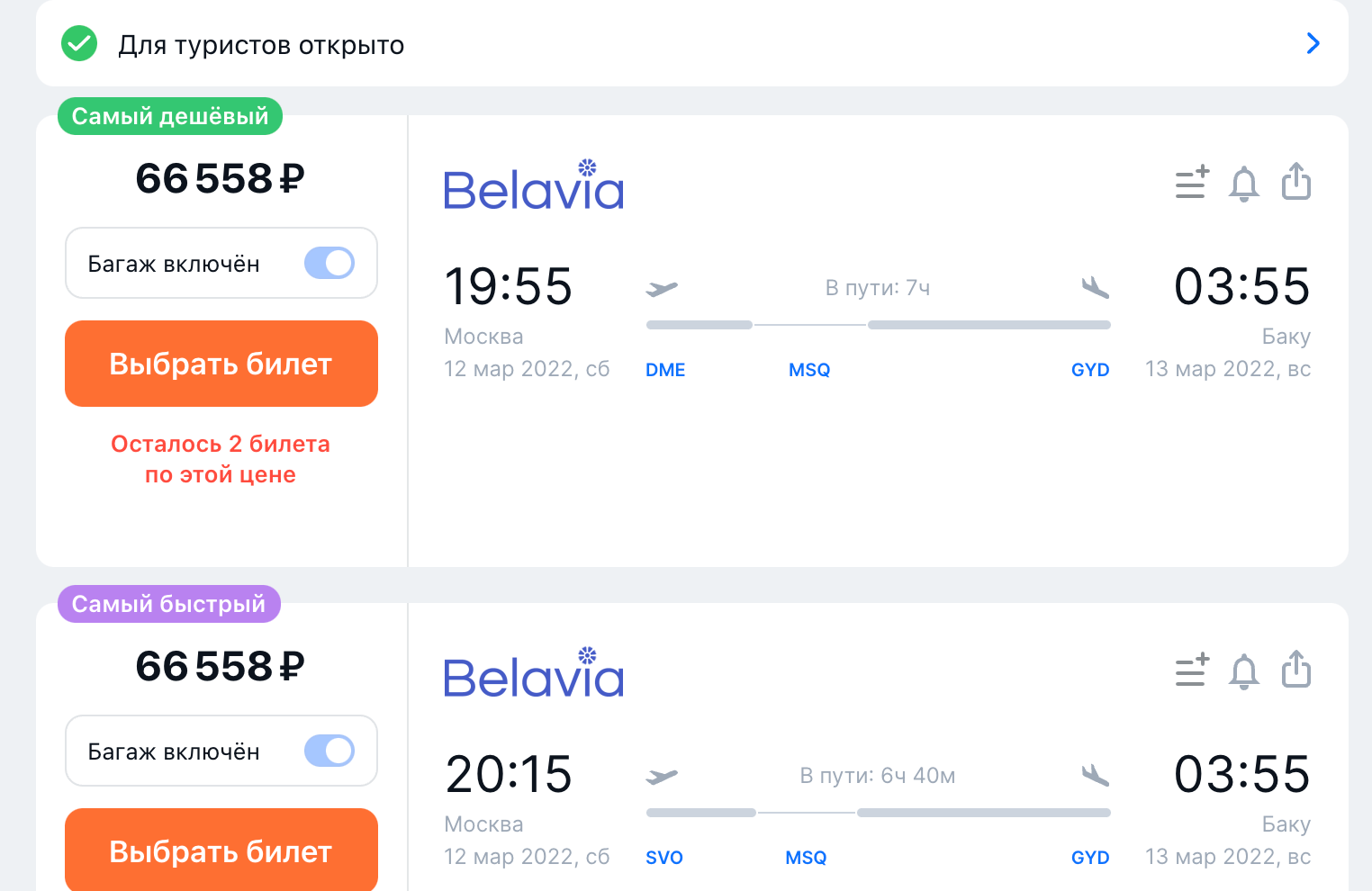Share the first Belavia ticket
This screenshot has width=1372, height=891.
point(1296,181)
